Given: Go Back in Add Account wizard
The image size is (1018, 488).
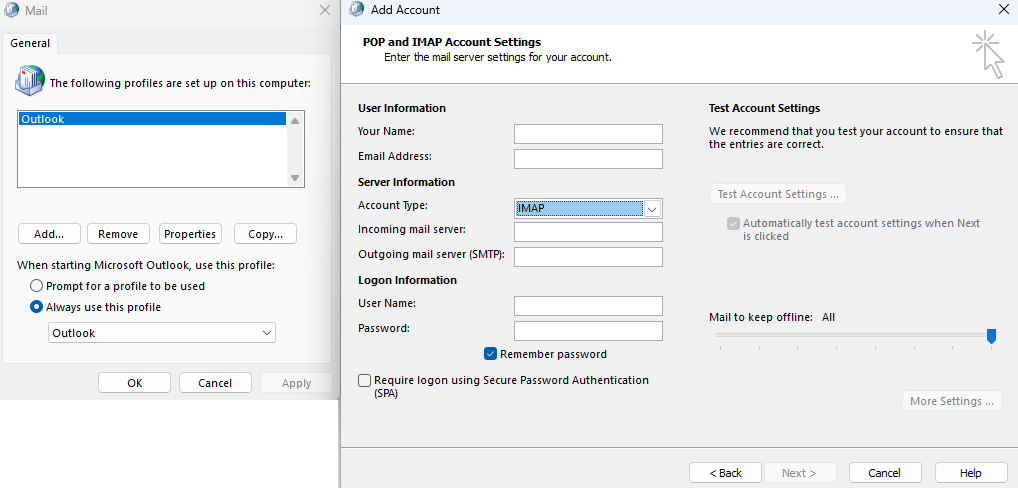Looking at the screenshot, I should 725,473.
